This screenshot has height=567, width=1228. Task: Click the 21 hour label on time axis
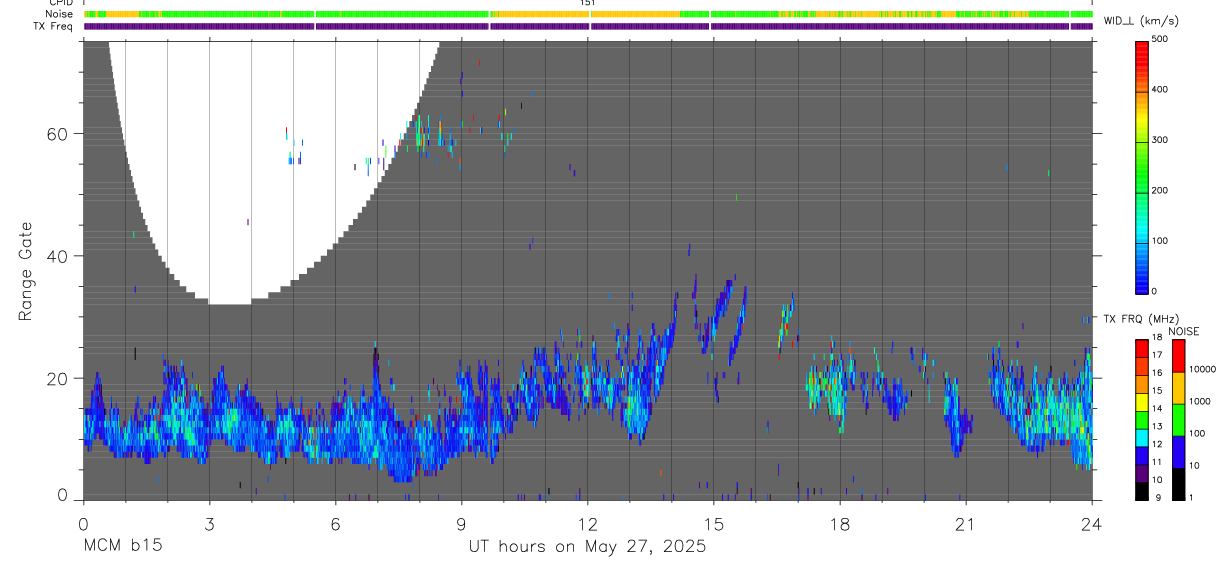point(965,523)
